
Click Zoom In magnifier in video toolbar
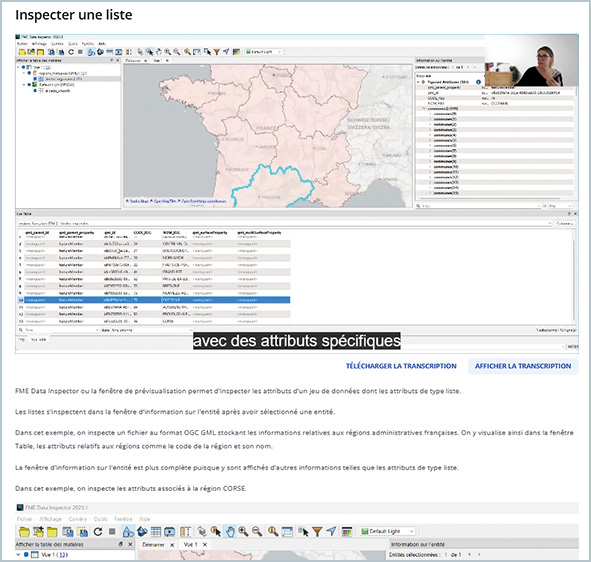coord(168,52)
